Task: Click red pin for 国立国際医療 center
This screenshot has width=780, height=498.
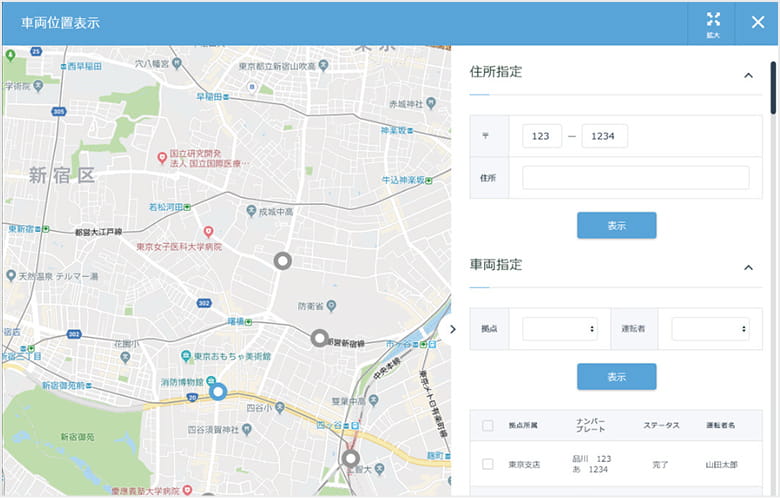Action: click(x=162, y=158)
